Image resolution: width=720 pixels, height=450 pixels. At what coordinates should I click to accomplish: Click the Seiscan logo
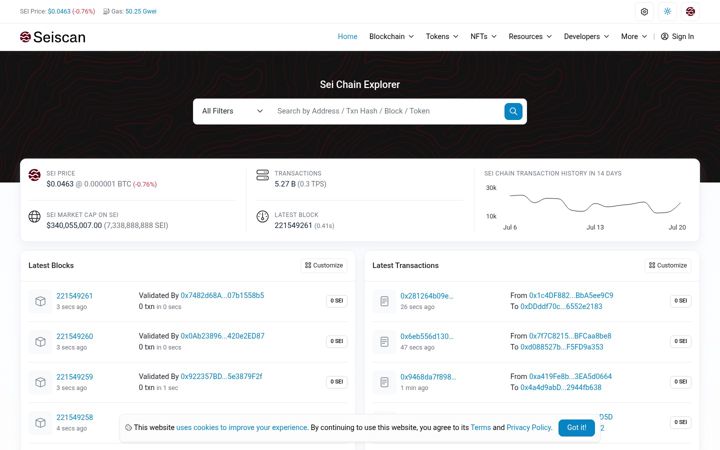(52, 37)
